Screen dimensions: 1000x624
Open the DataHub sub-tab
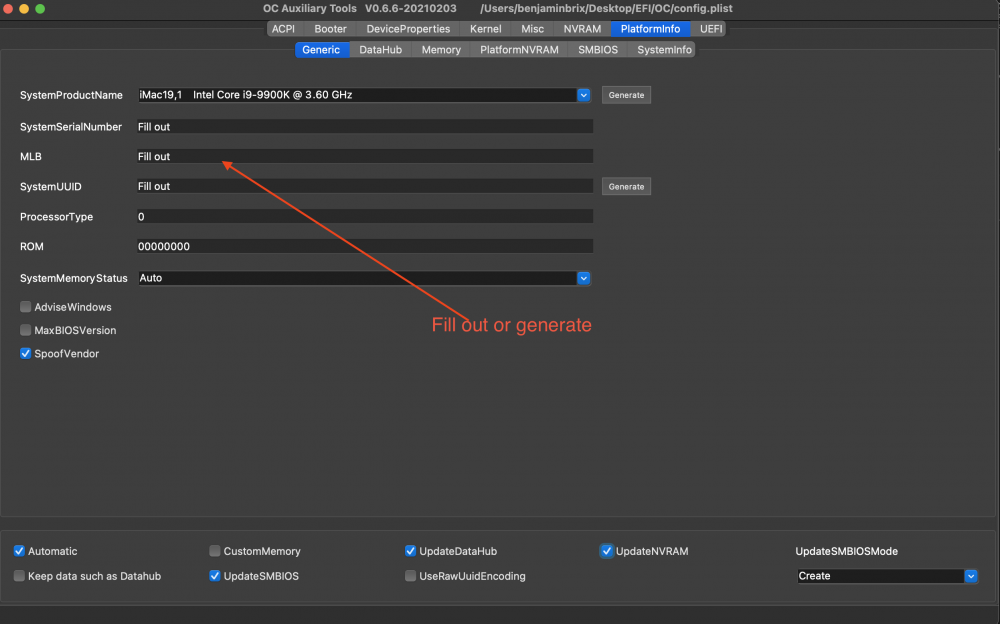(x=381, y=50)
